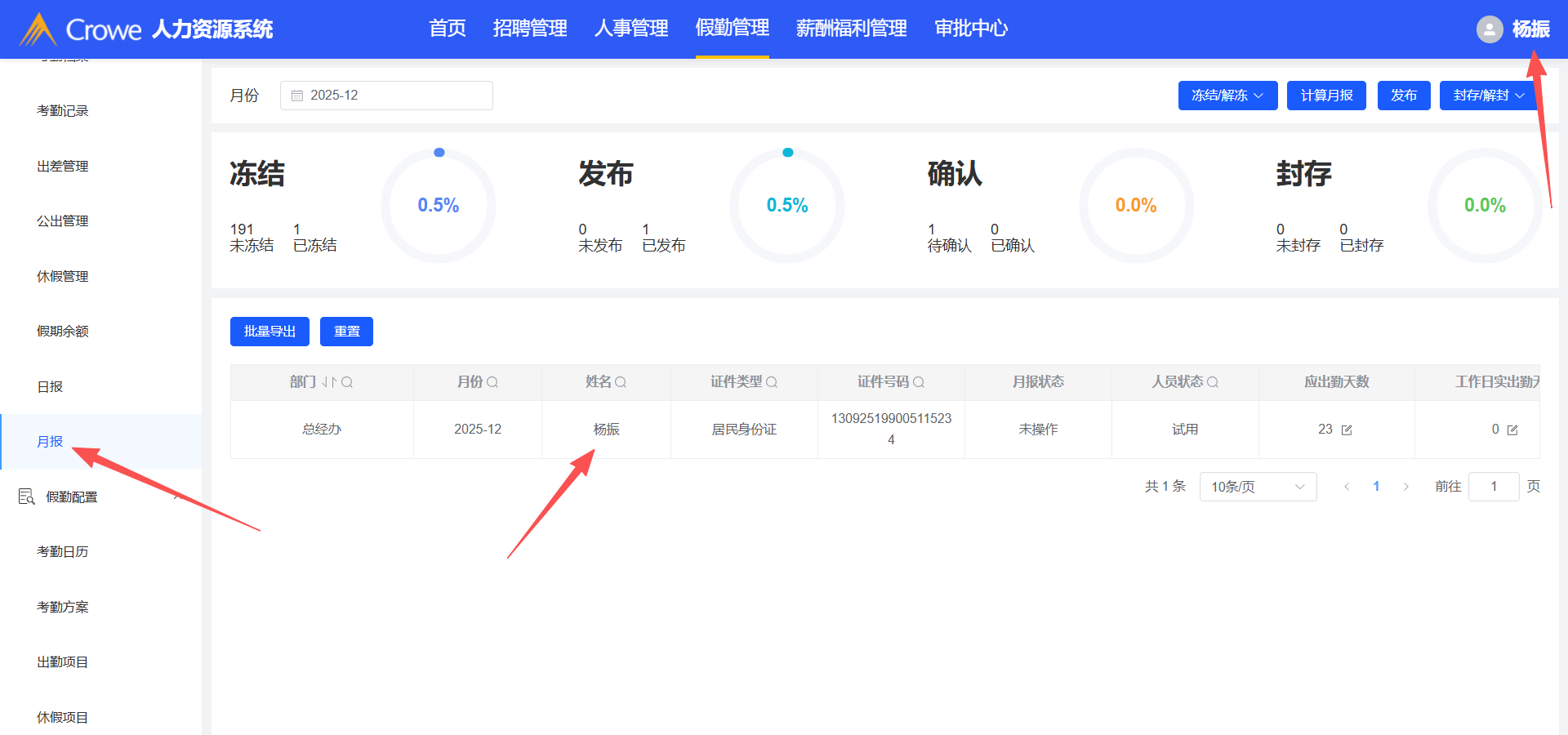Click the 发布 progress ring showing 0.5%
Screen dimensions: 1568x735
tap(787, 206)
